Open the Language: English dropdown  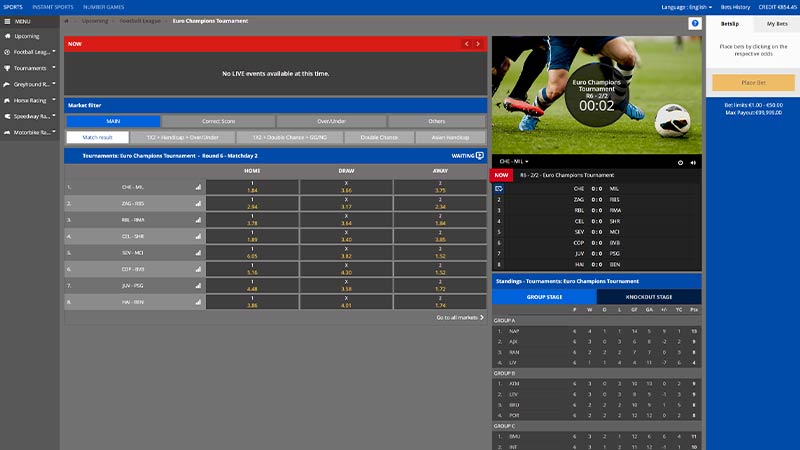(686, 7)
